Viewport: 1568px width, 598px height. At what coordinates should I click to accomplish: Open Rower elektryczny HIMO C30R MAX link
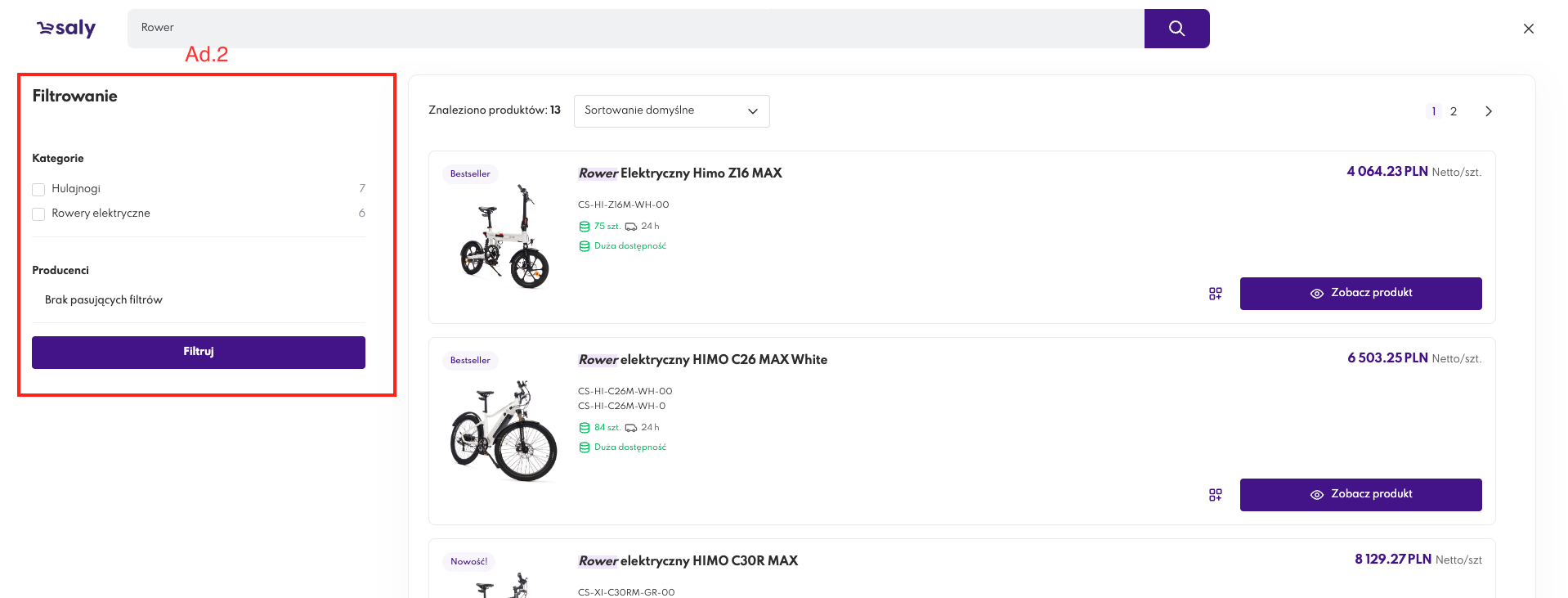pos(688,561)
